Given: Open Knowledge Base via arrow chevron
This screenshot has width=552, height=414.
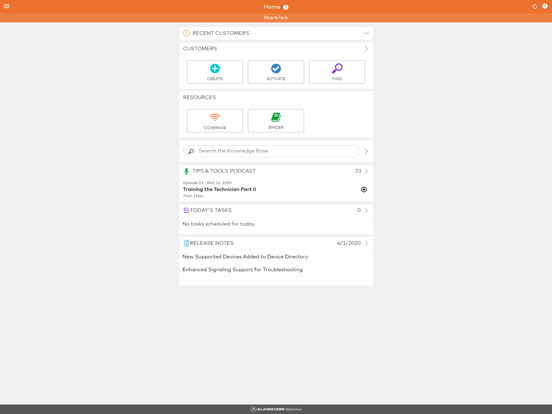Looking at the screenshot, I should [x=366, y=151].
